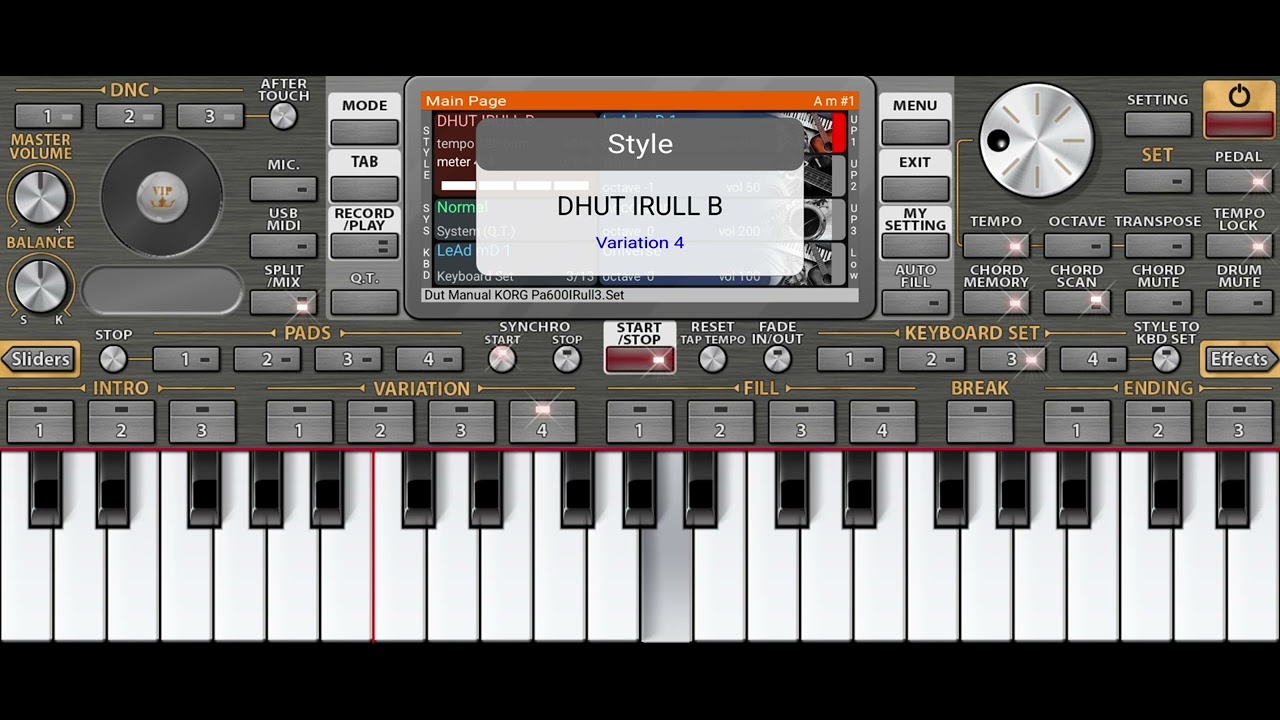Toggle the Auto Fill button
The image size is (1280, 720).
click(915, 302)
